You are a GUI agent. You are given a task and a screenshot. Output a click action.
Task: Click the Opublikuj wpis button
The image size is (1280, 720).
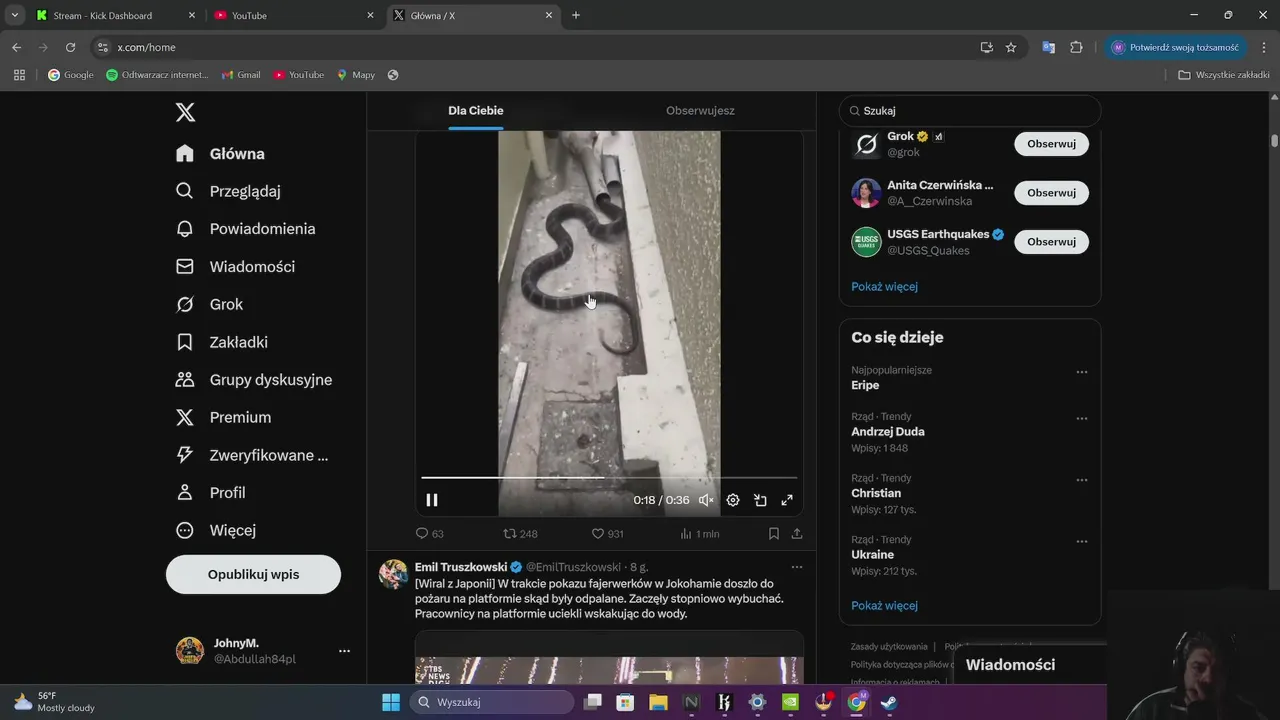click(253, 575)
